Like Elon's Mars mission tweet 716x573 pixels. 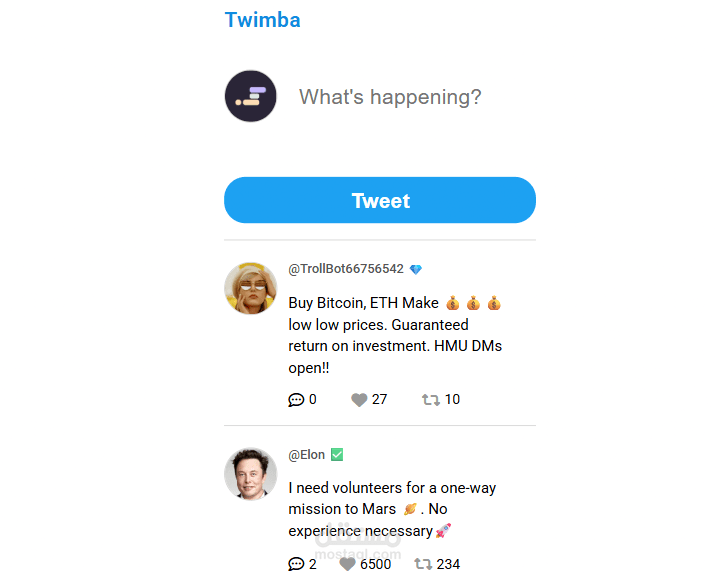point(347,564)
